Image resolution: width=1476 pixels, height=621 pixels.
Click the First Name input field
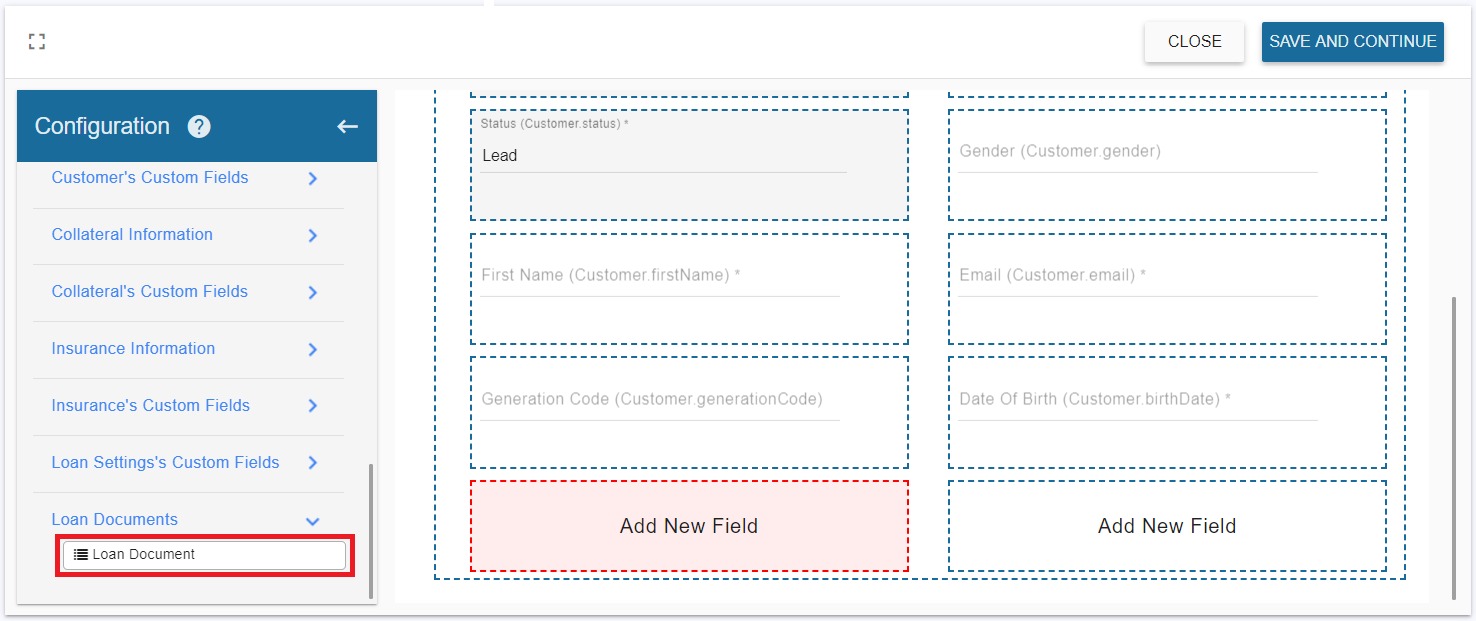point(660,276)
